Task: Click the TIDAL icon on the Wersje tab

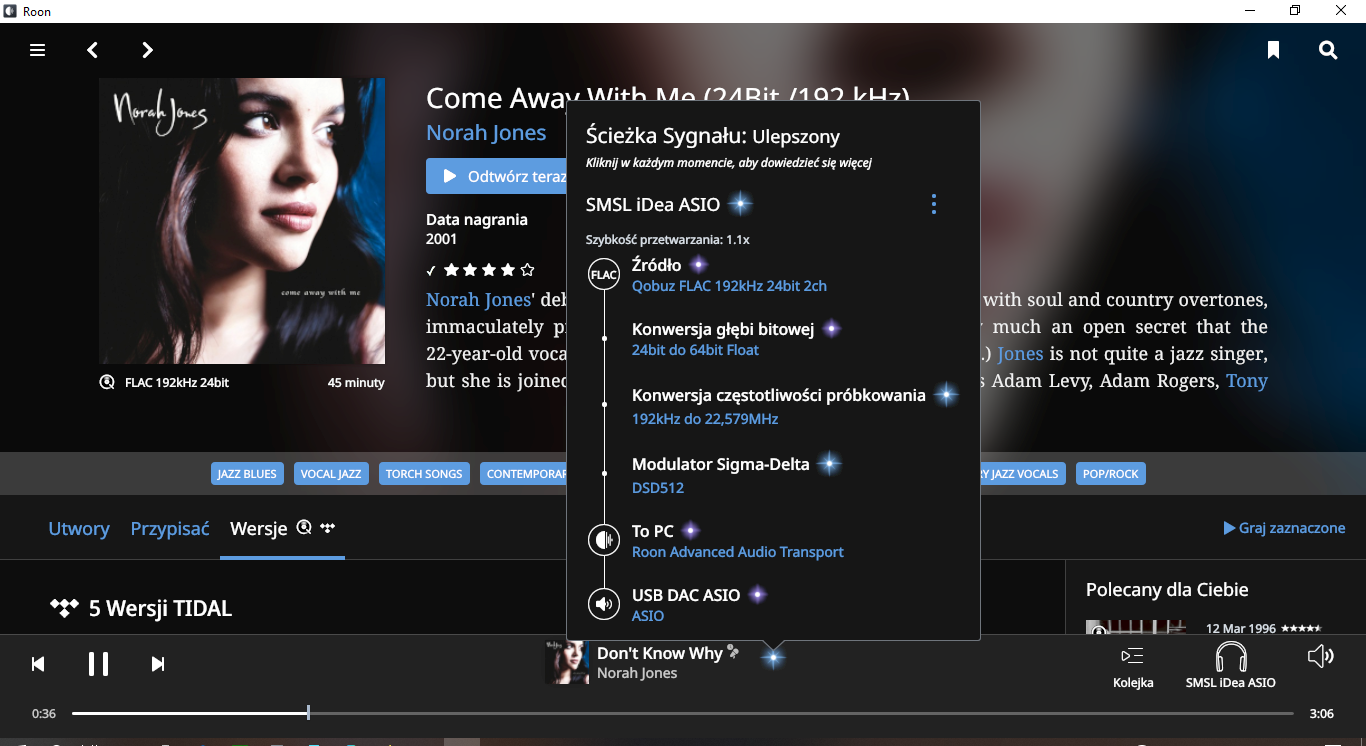Action: [328, 527]
